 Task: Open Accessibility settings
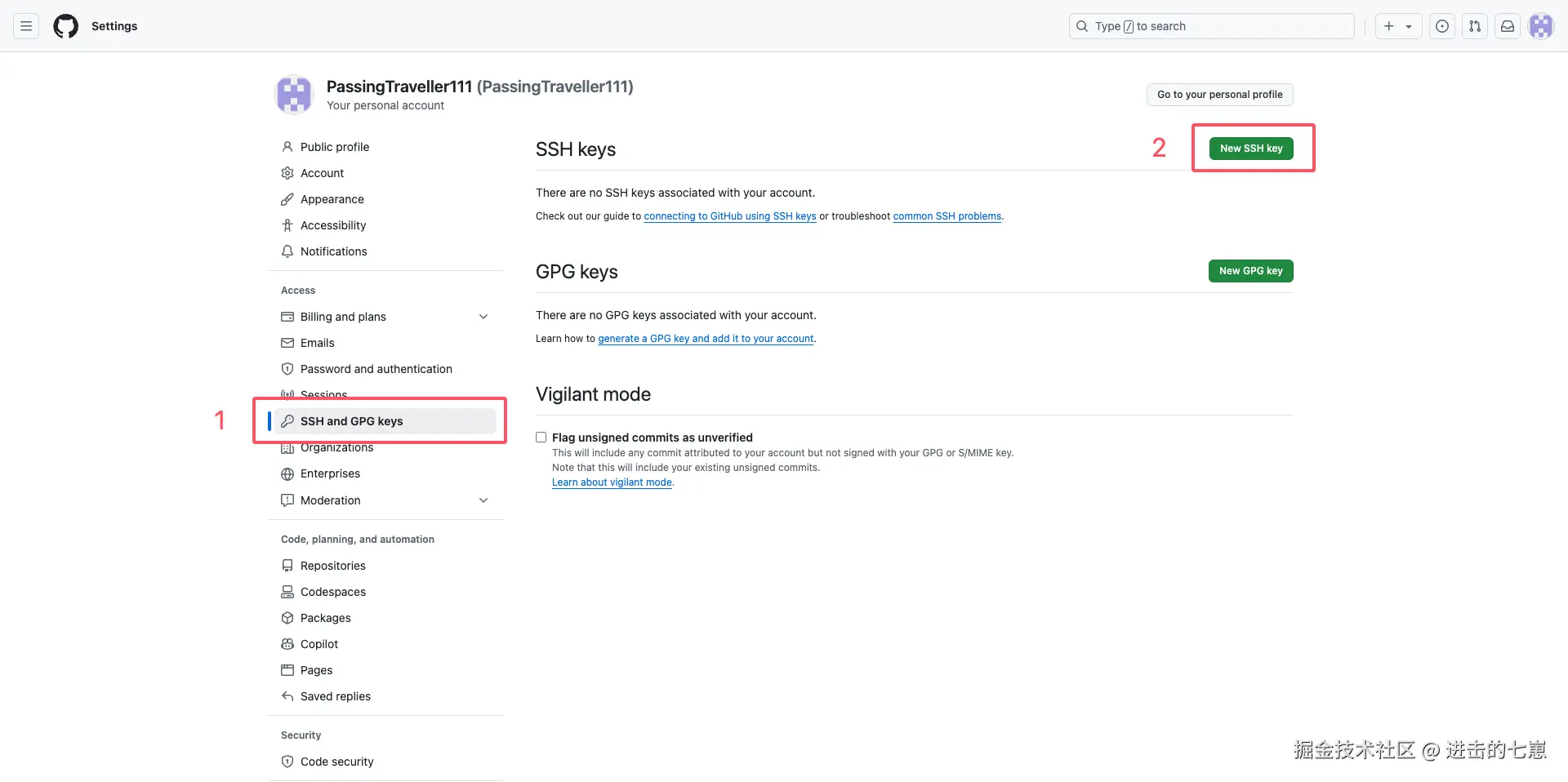click(x=333, y=225)
